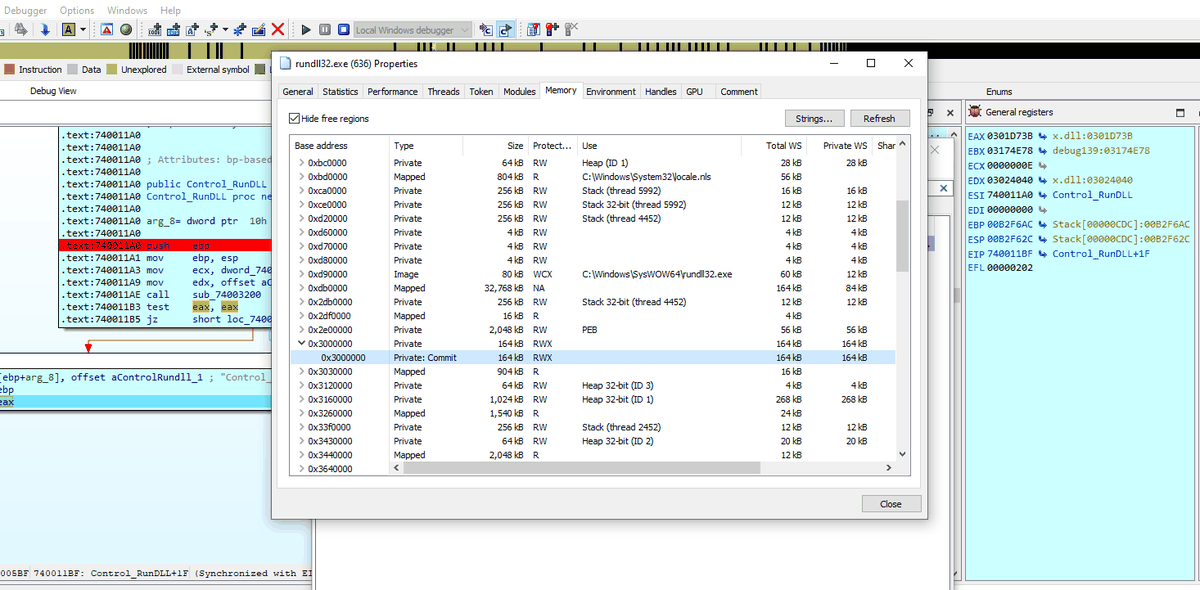Expand the 0xbc0000 Heap memory region
Viewport: 1200px width, 590px height.
301,162
